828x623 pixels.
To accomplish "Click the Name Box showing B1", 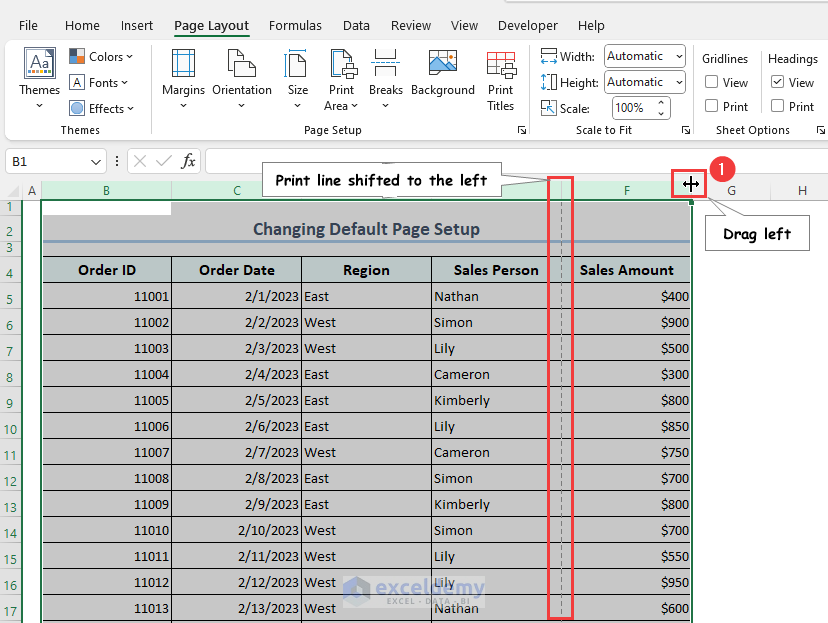I will [45, 161].
